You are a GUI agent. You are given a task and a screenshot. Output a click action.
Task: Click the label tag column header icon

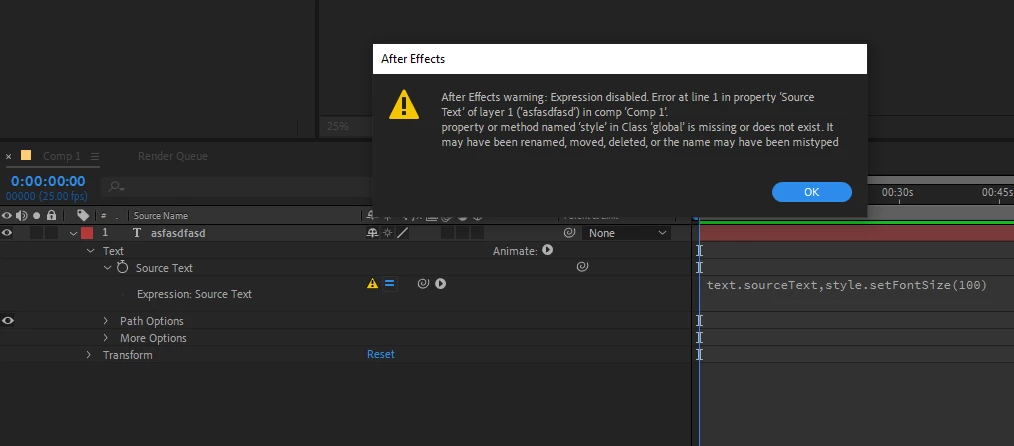(83, 215)
